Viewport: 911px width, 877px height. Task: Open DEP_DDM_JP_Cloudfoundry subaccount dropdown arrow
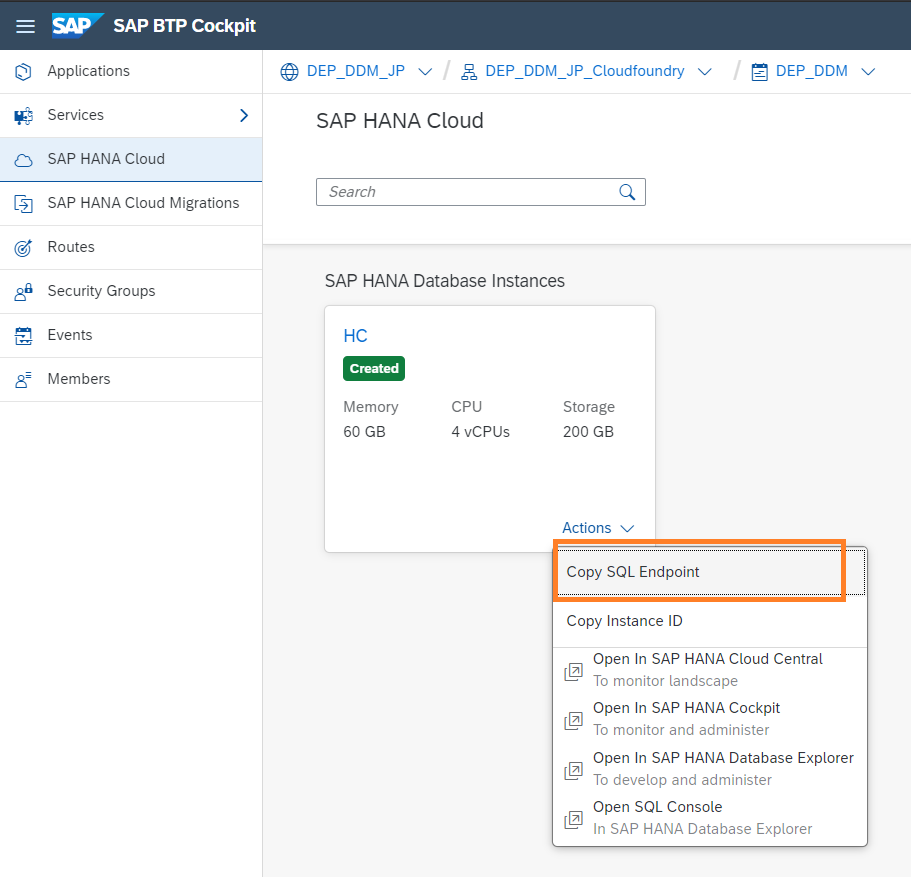pos(705,71)
